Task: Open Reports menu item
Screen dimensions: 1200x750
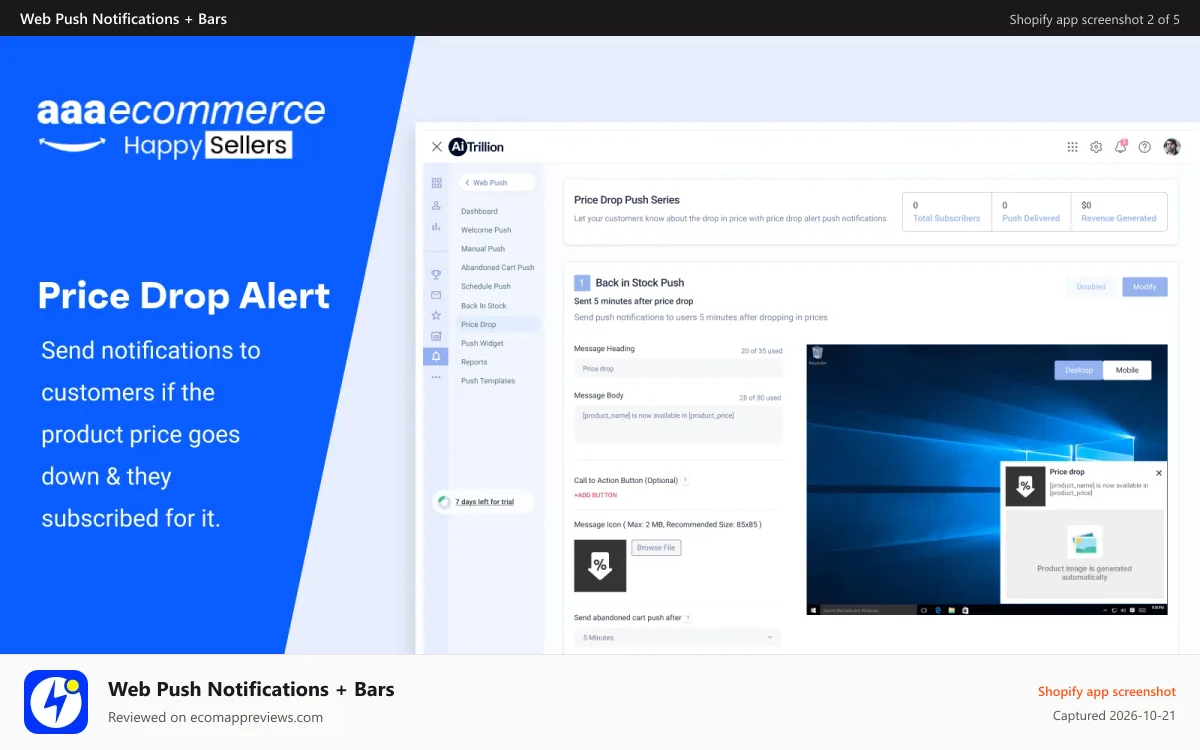Action: [x=474, y=362]
